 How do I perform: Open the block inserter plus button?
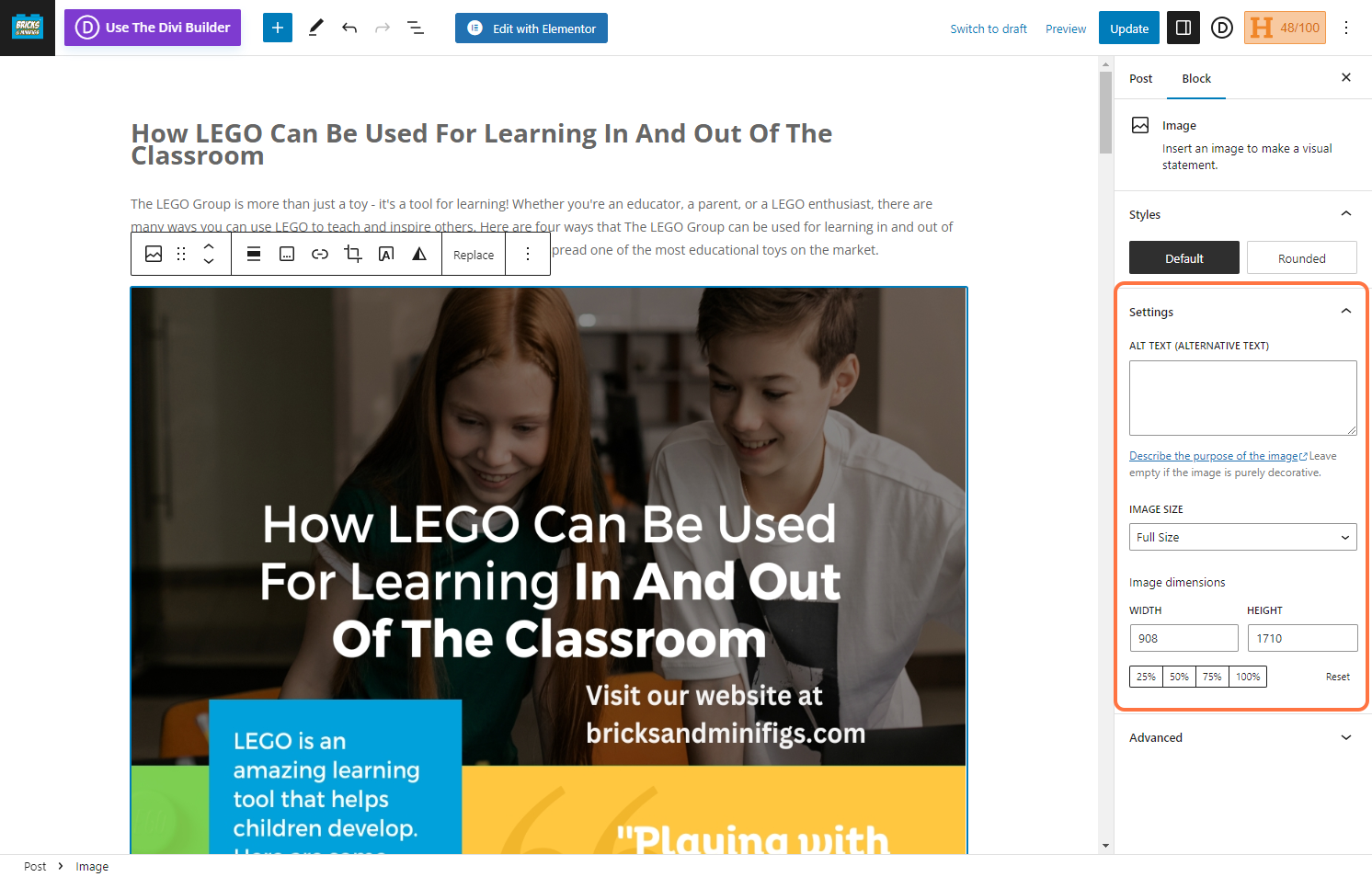pos(277,28)
